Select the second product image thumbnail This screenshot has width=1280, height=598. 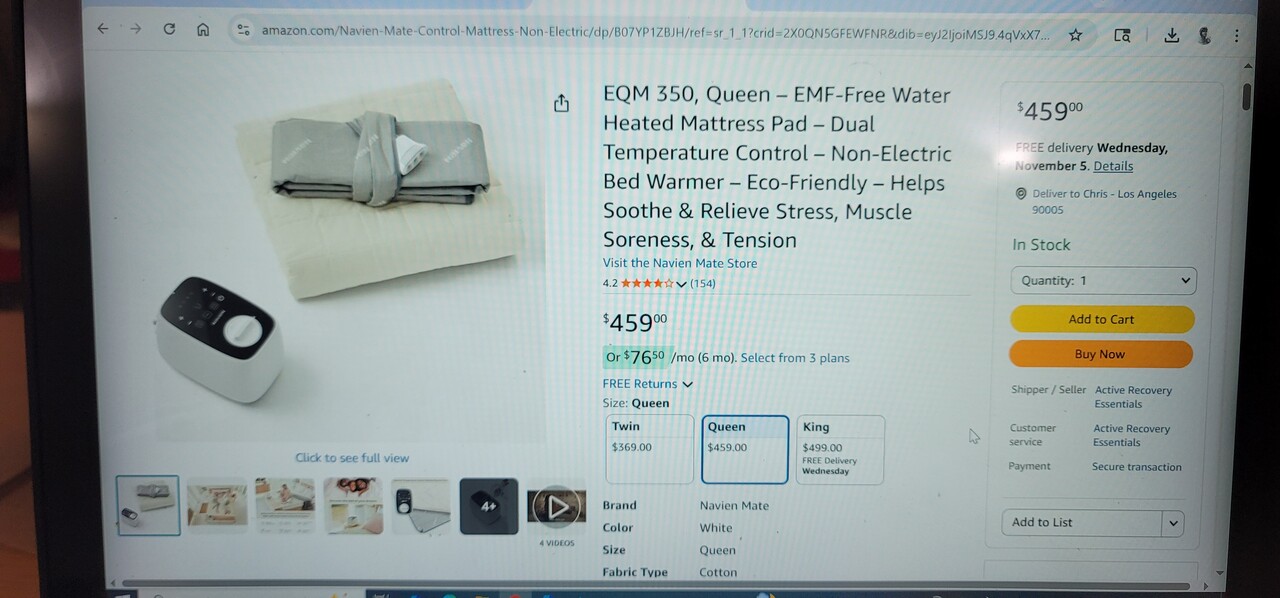tap(217, 505)
